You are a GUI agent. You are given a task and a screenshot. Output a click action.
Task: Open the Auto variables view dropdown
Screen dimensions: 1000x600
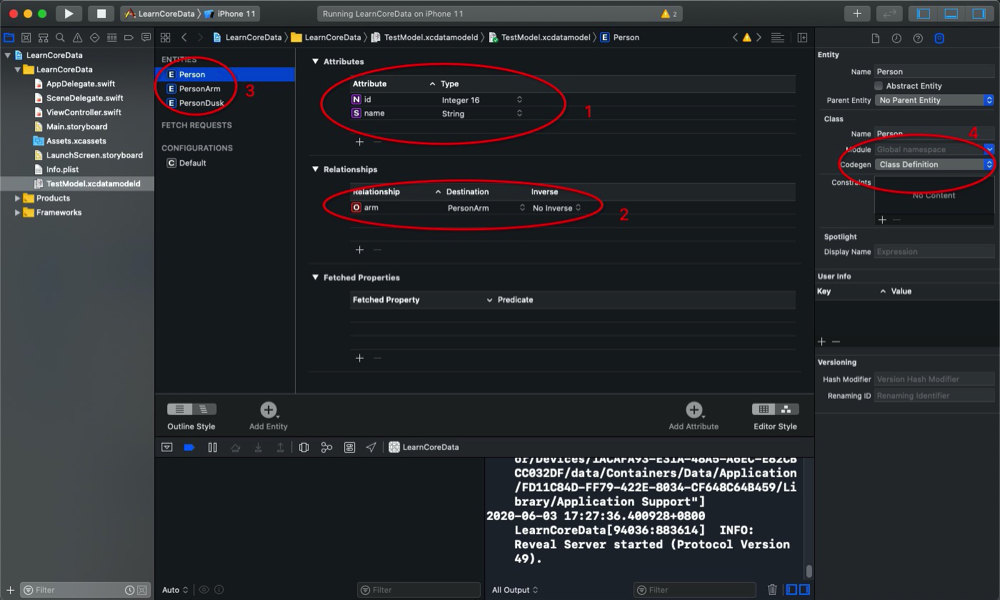(175, 590)
